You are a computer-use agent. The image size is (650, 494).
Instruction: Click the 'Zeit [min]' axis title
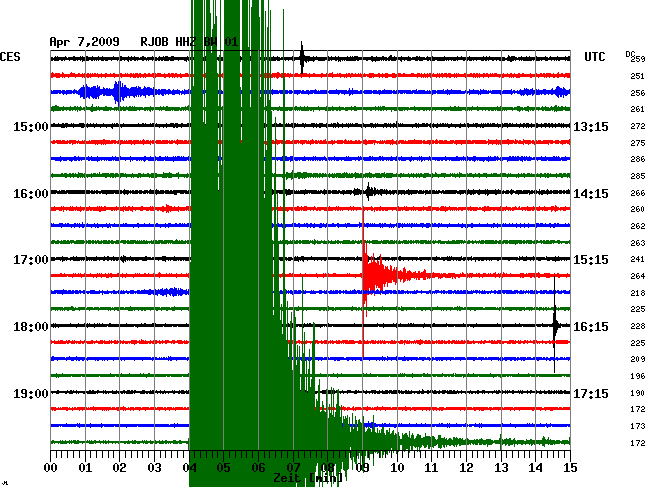point(308,478)
